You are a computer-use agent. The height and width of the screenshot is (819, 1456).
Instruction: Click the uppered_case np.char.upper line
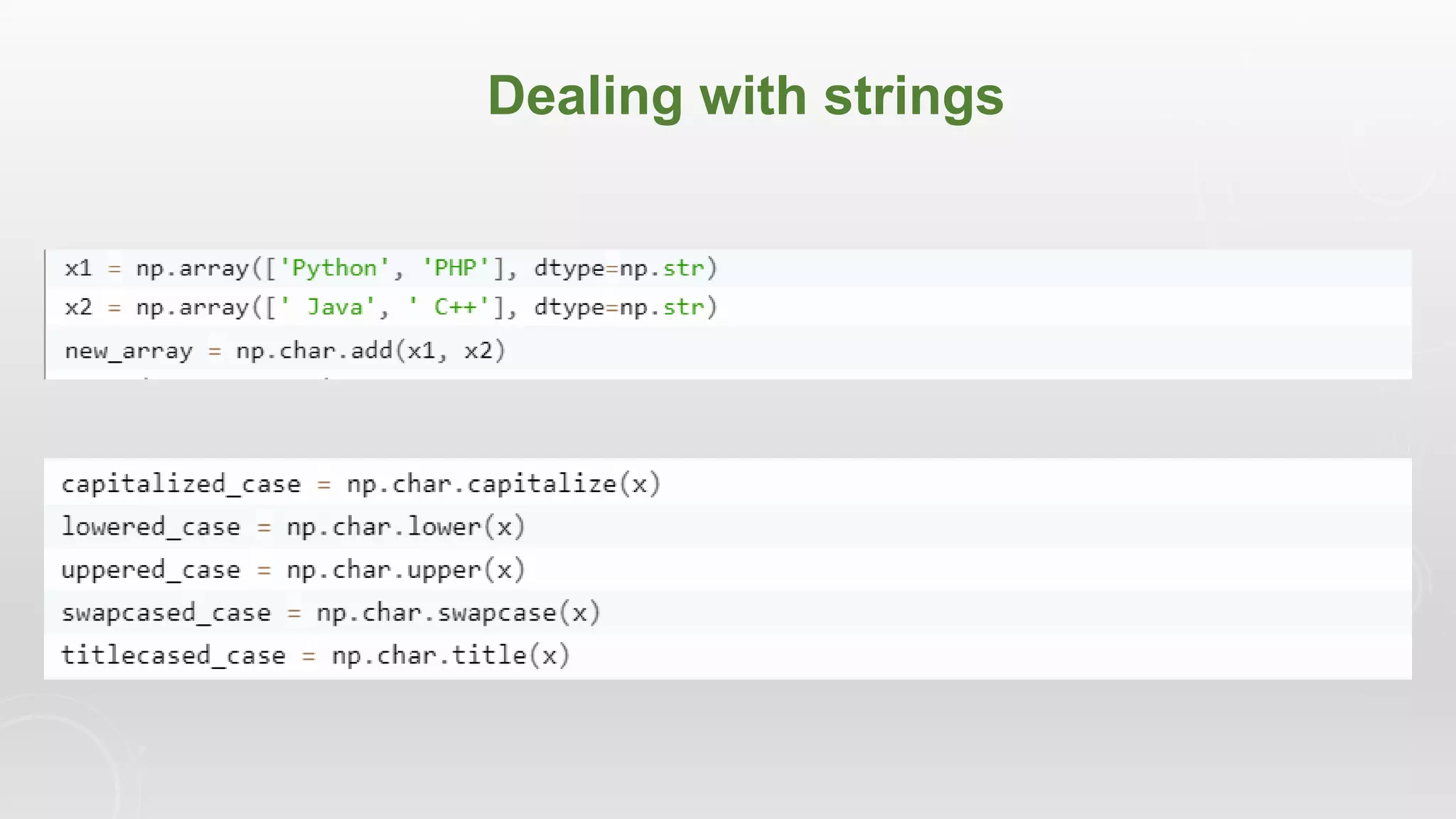coord(293,570)
